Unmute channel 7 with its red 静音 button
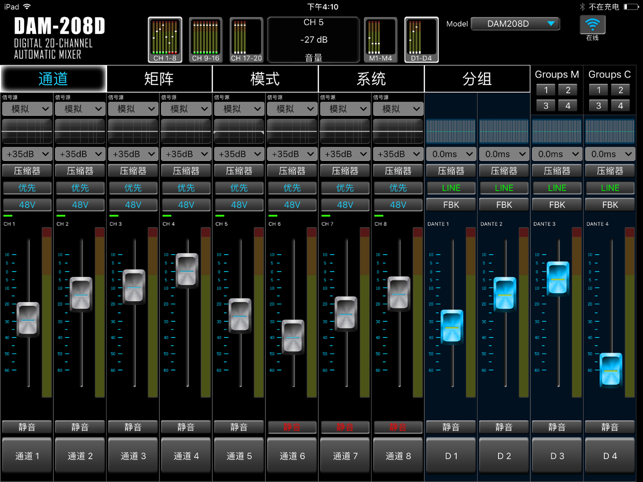This screenshot has width=643, height=482. 344,427
